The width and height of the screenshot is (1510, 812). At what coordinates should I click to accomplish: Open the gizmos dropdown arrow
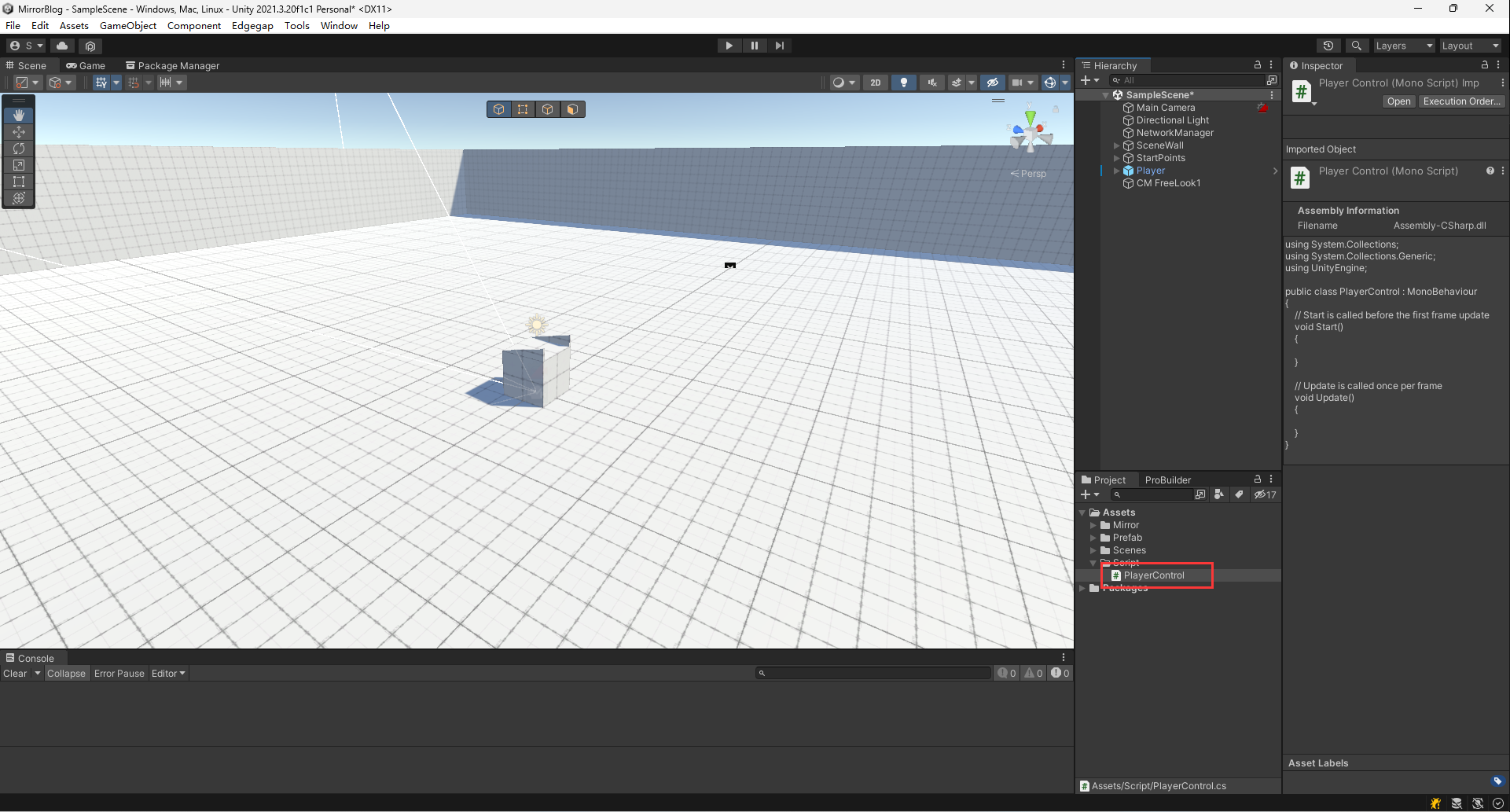[1065, 83]
